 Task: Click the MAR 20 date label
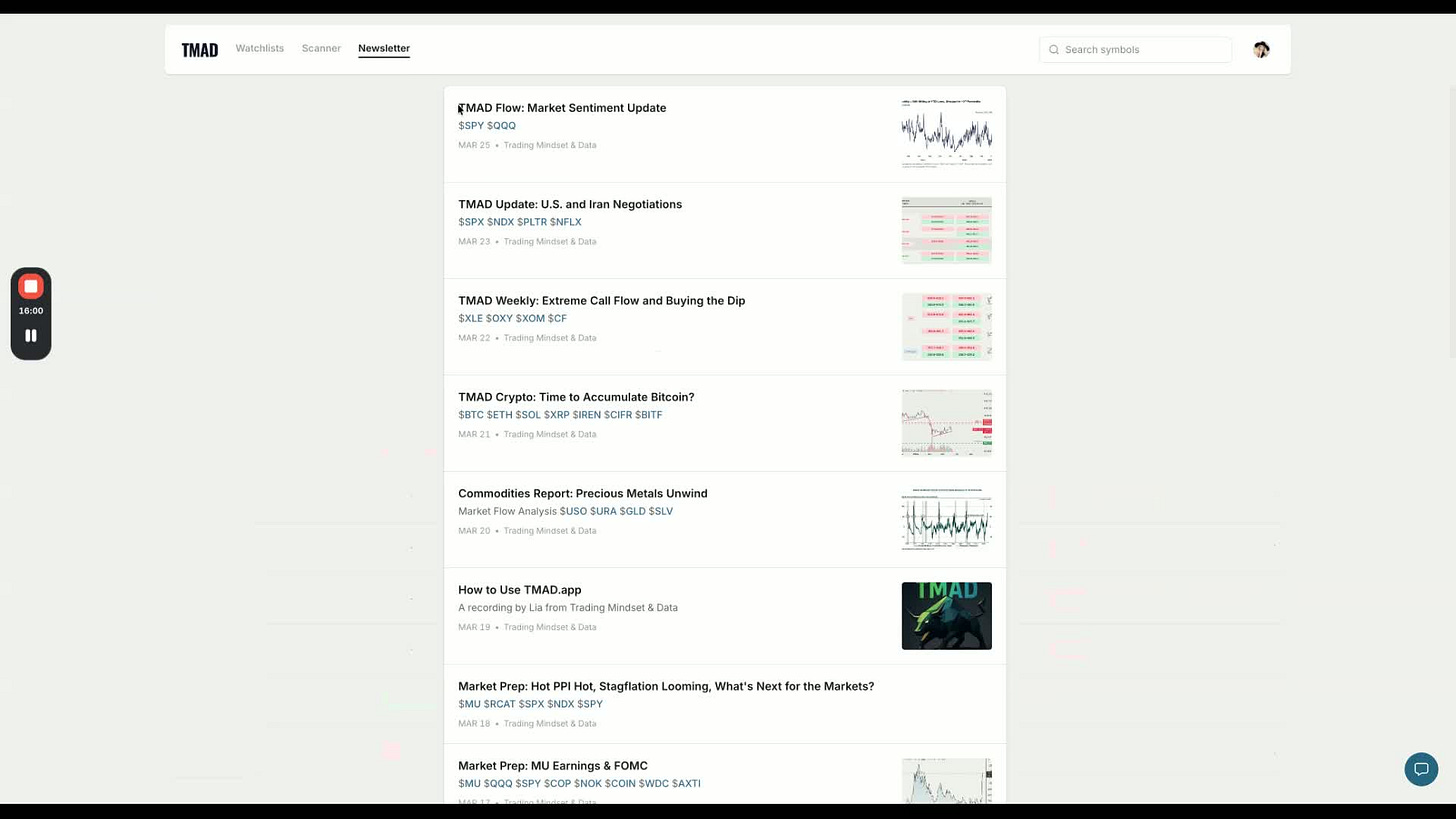click(474, 531)
